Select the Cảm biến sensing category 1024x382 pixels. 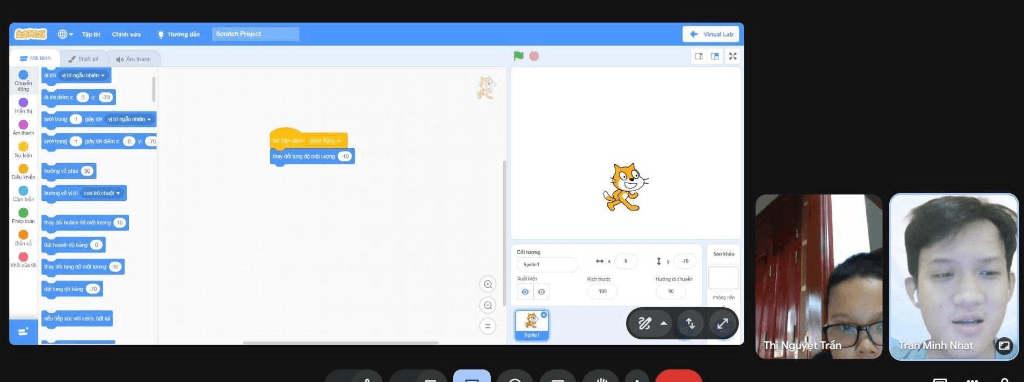24,194
